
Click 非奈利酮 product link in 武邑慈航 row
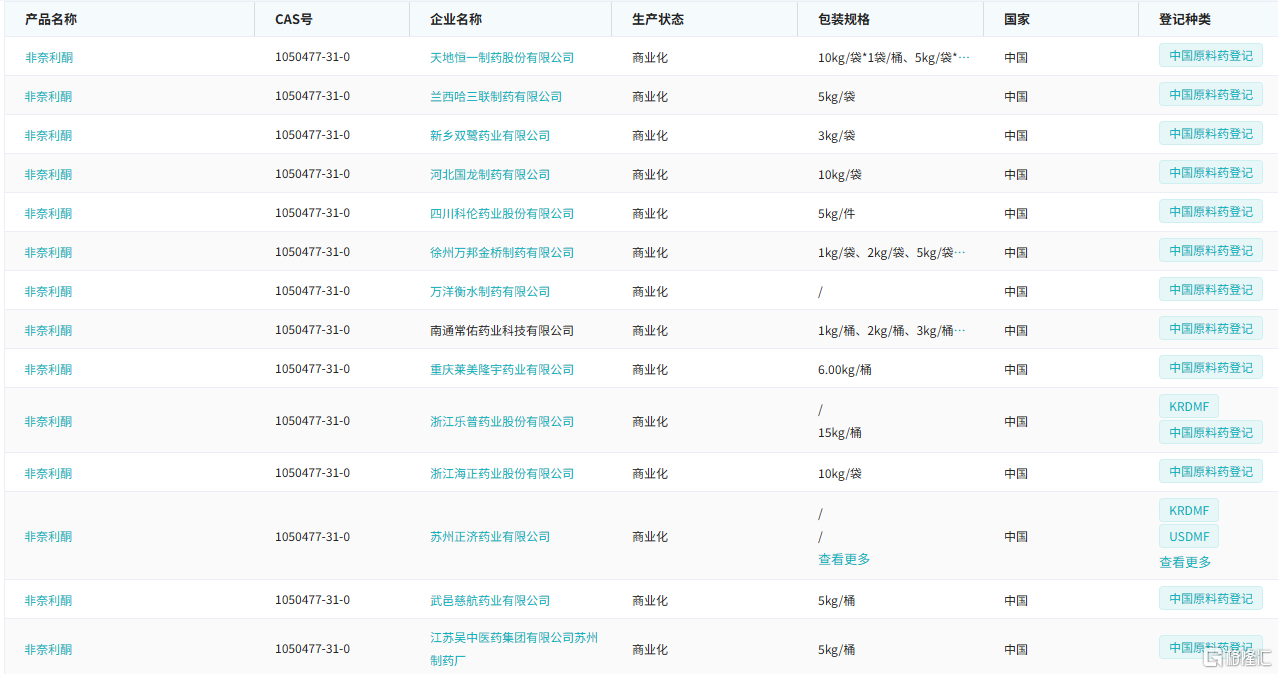pos(49,600)
